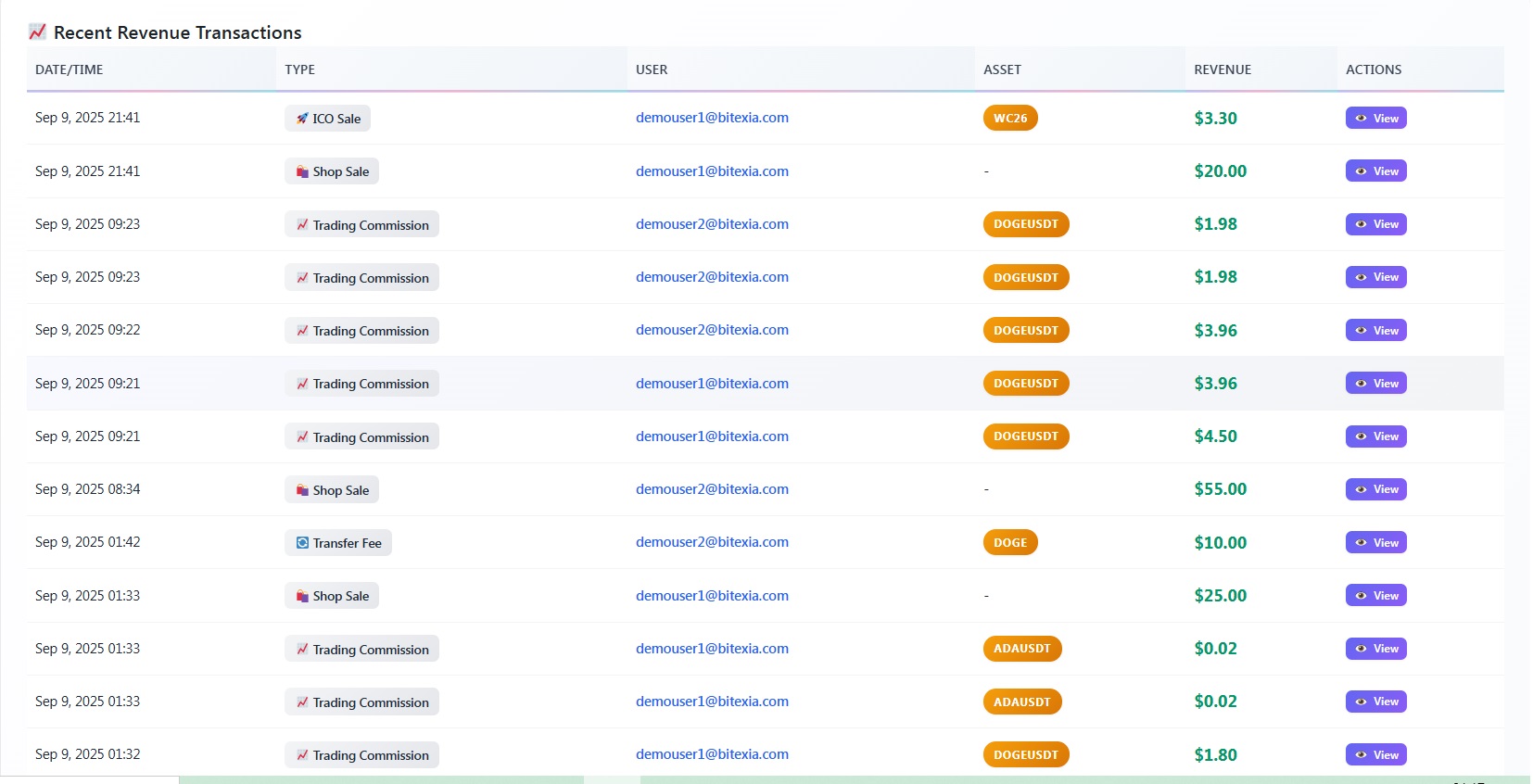Open demouser1 email link in $25.00 row

click(x=712, y=596)
